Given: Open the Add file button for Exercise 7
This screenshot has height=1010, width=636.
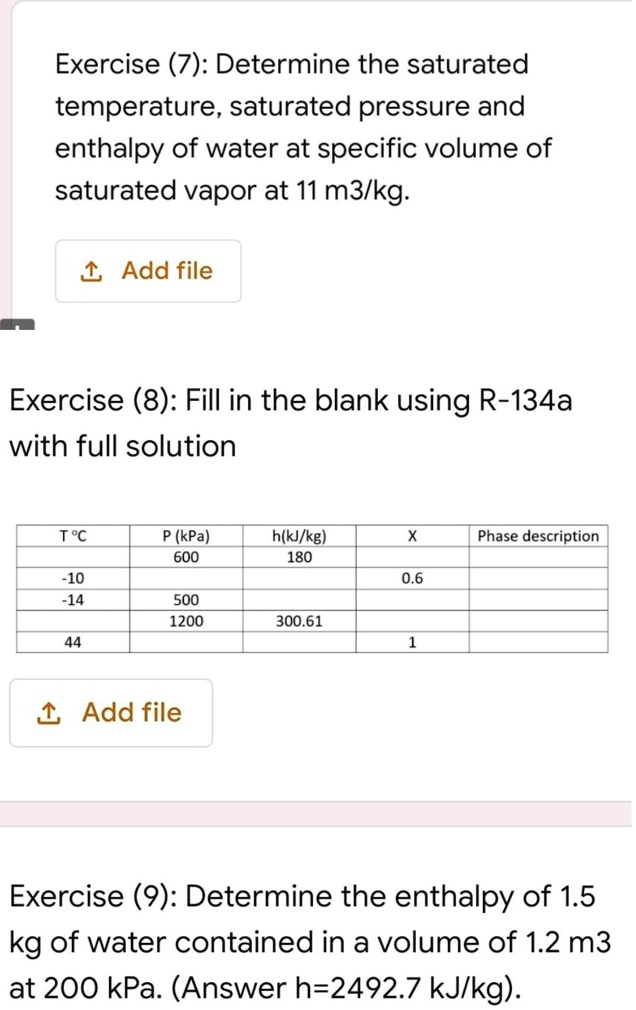Looking at the screenshot, I should click(x=148, y=270).
